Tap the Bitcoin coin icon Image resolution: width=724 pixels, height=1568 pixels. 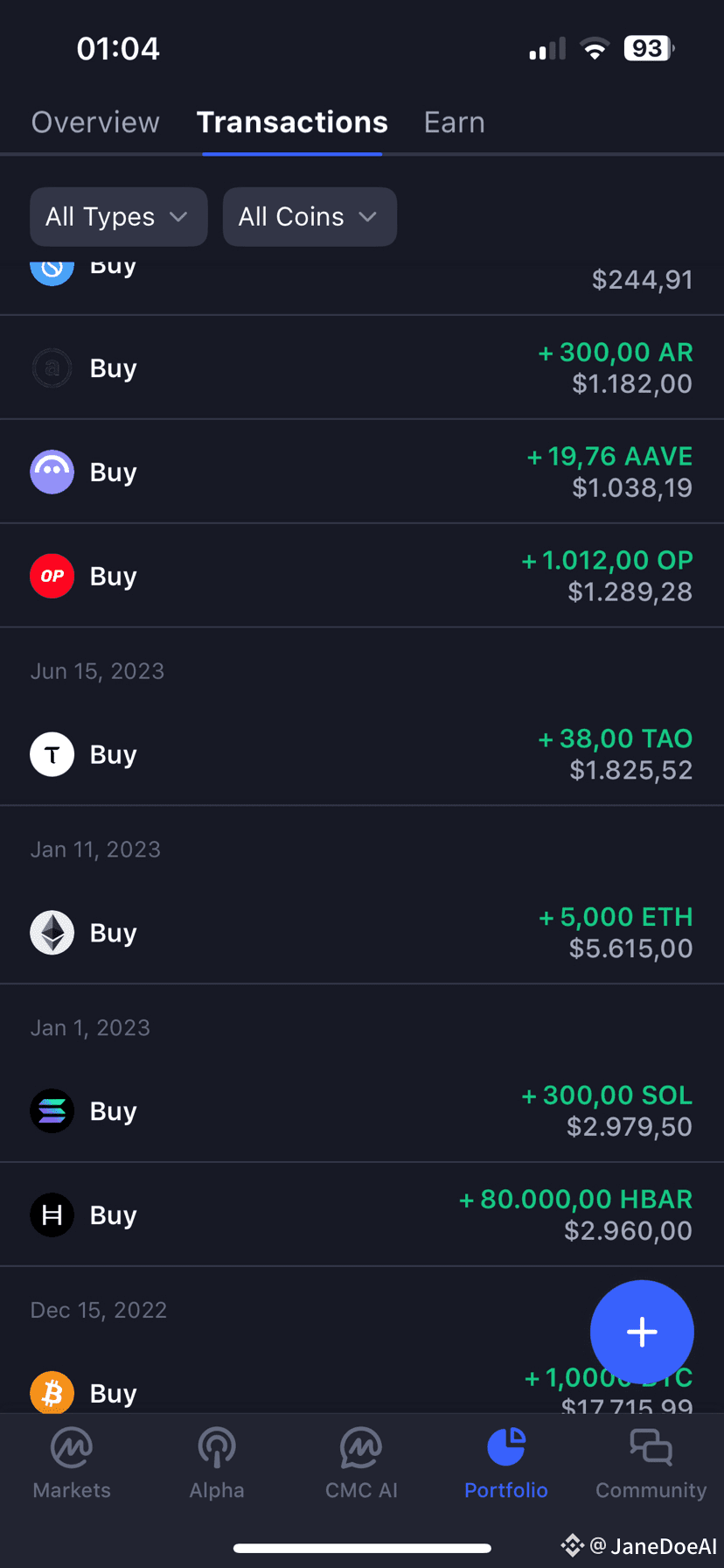click(52, 1391)
